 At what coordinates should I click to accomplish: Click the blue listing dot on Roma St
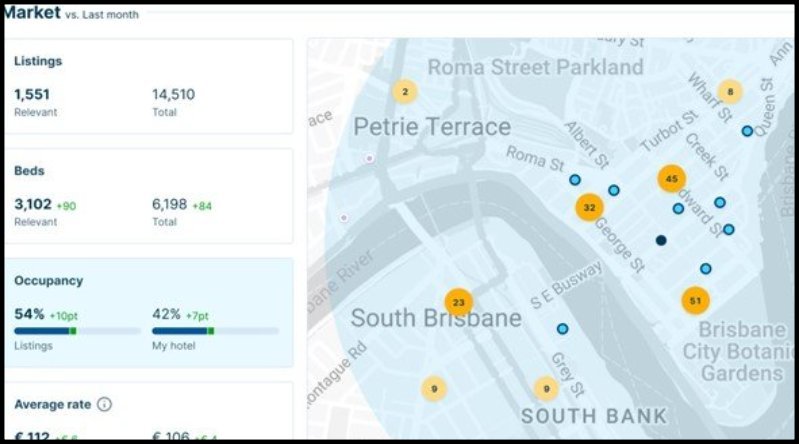(x=575, y=179)
